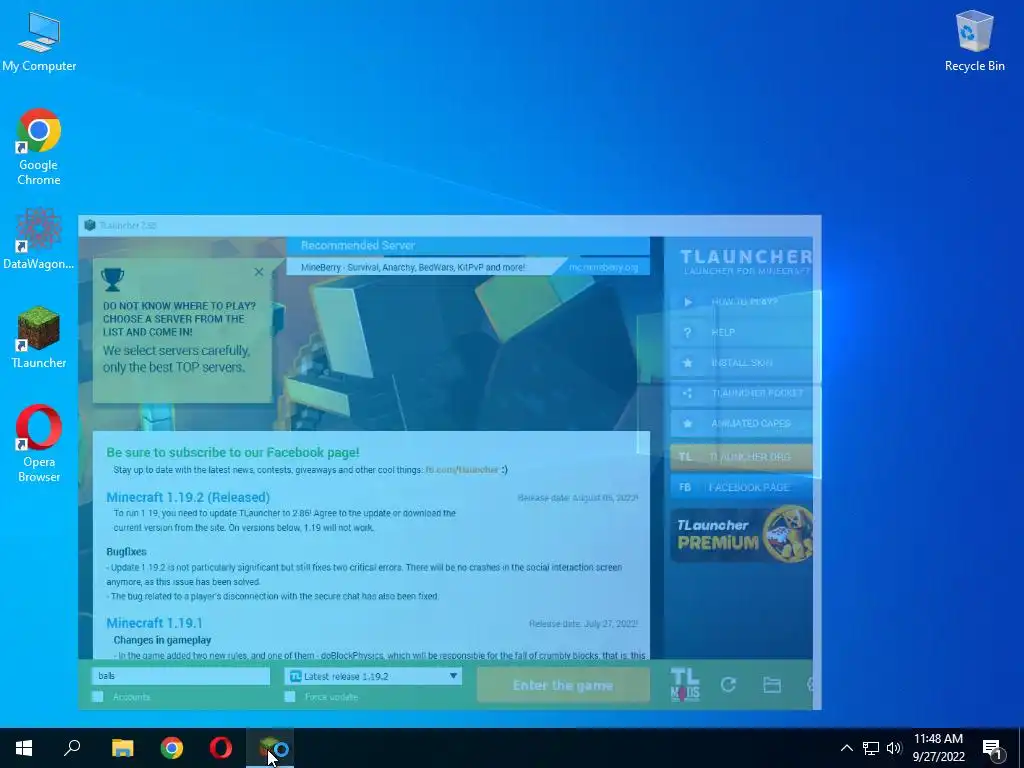The image size is (1024, 768).
Task: Open the TLauncher Premium banner
Action: pos(741,534)
